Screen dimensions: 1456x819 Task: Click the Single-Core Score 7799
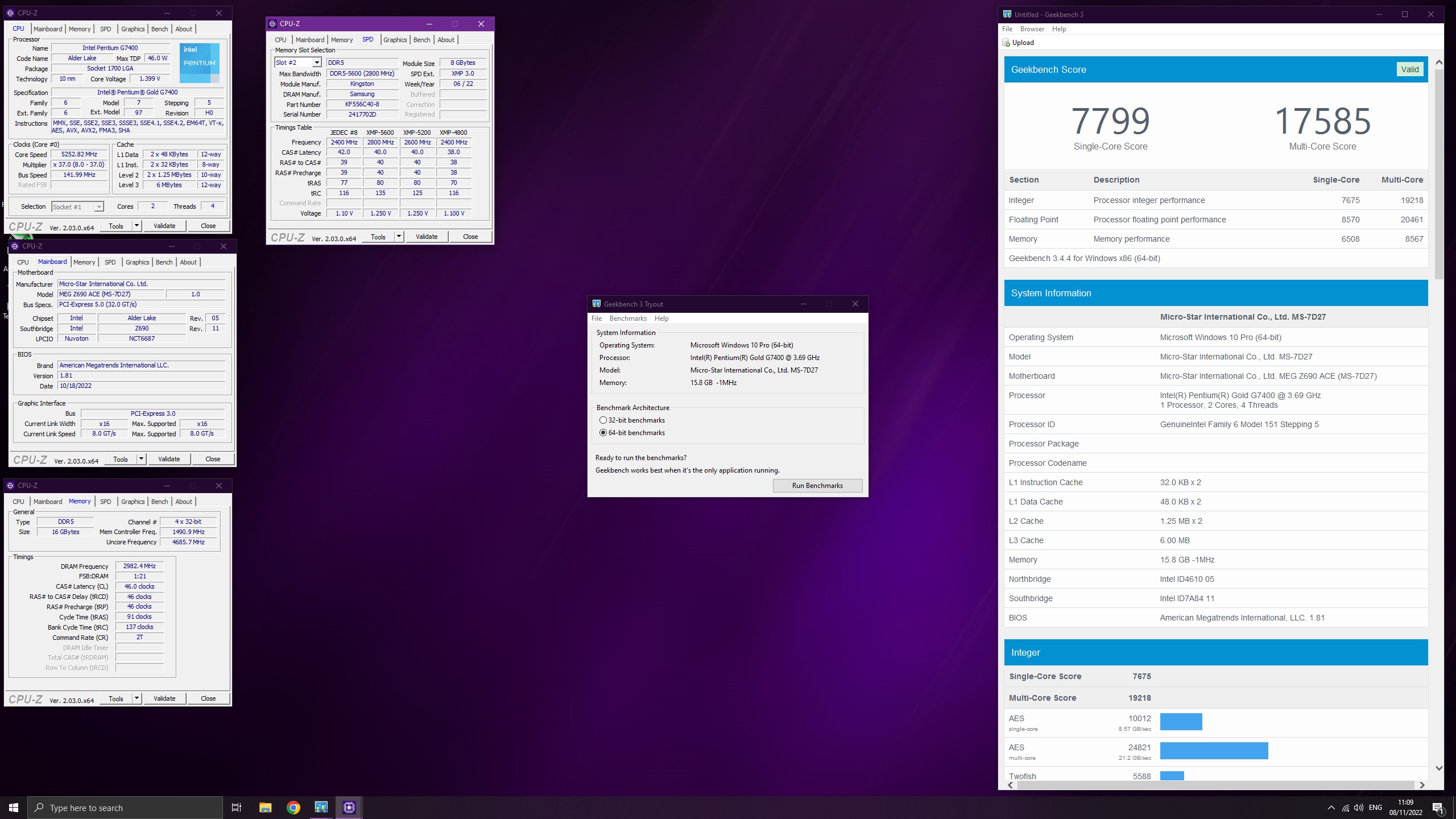coord(1110,121)
